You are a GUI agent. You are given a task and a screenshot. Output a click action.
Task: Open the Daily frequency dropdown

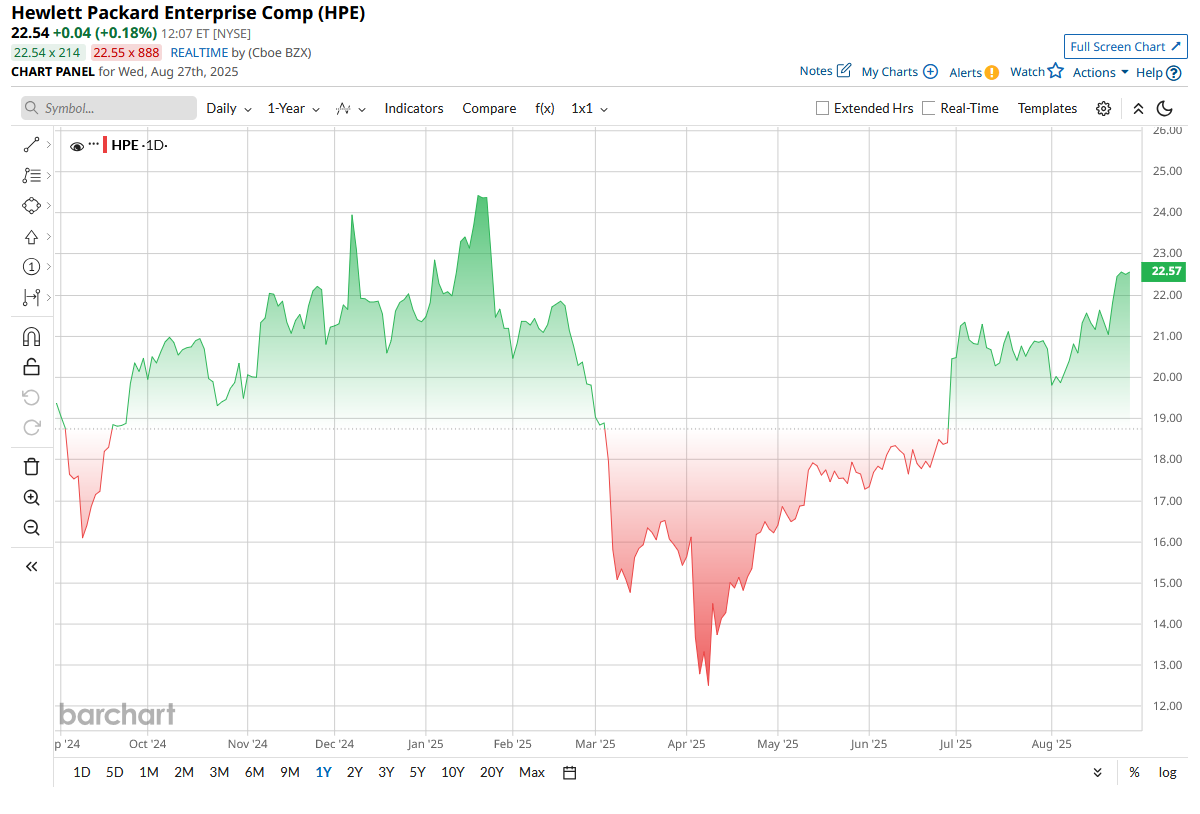(x=229, y=108)
